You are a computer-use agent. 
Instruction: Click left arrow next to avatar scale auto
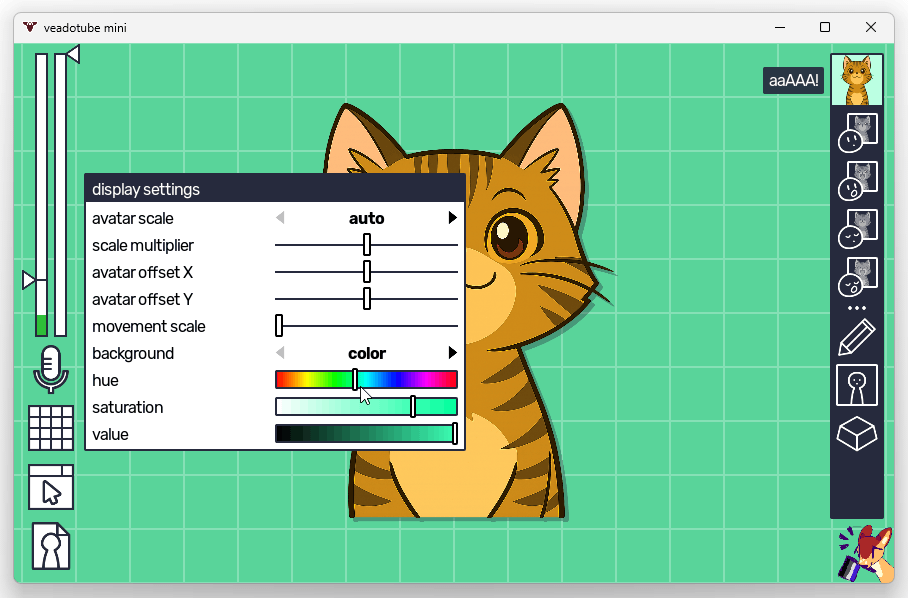[x=280, y=218]
